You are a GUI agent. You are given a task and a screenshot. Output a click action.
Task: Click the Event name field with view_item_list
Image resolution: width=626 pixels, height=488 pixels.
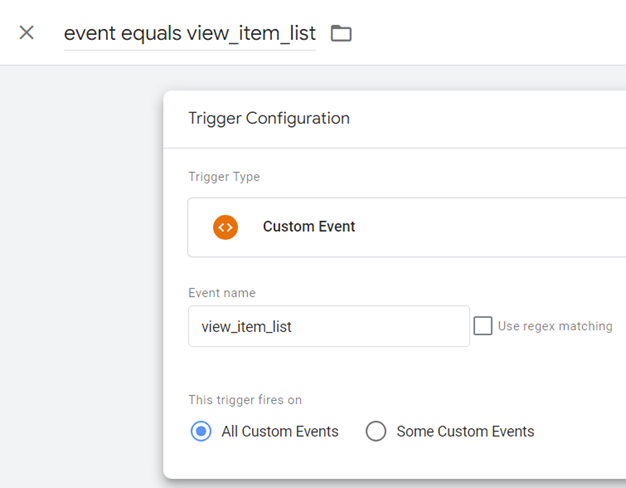pos(329,326)
